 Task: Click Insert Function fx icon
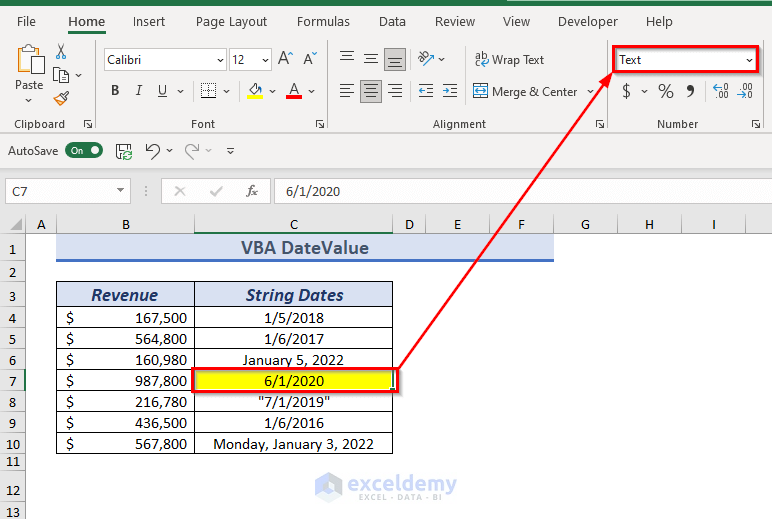(252, 191)
